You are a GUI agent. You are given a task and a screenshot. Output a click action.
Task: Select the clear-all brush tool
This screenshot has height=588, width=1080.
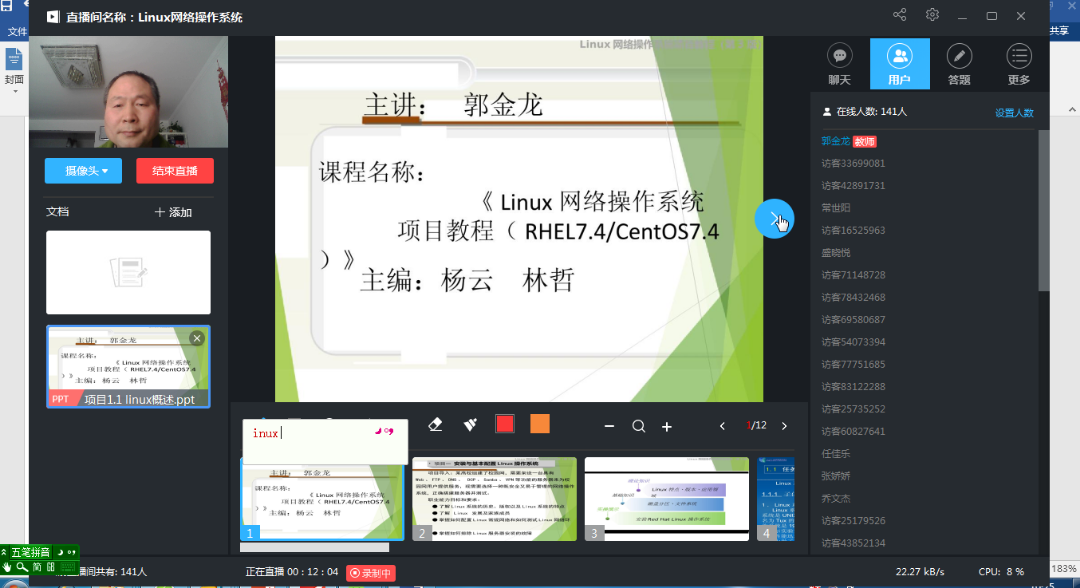point(470,425)
